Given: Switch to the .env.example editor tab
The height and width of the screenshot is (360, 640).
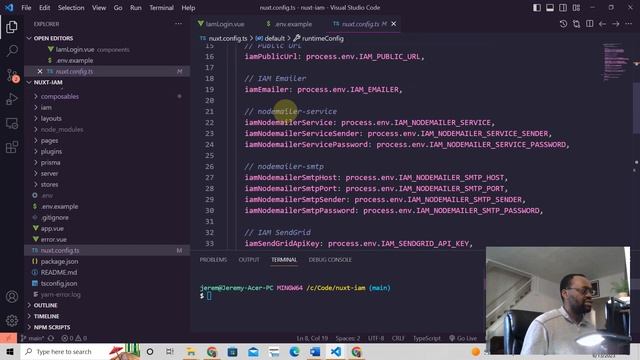Looking at the screenshot, I should click(289, 24).
